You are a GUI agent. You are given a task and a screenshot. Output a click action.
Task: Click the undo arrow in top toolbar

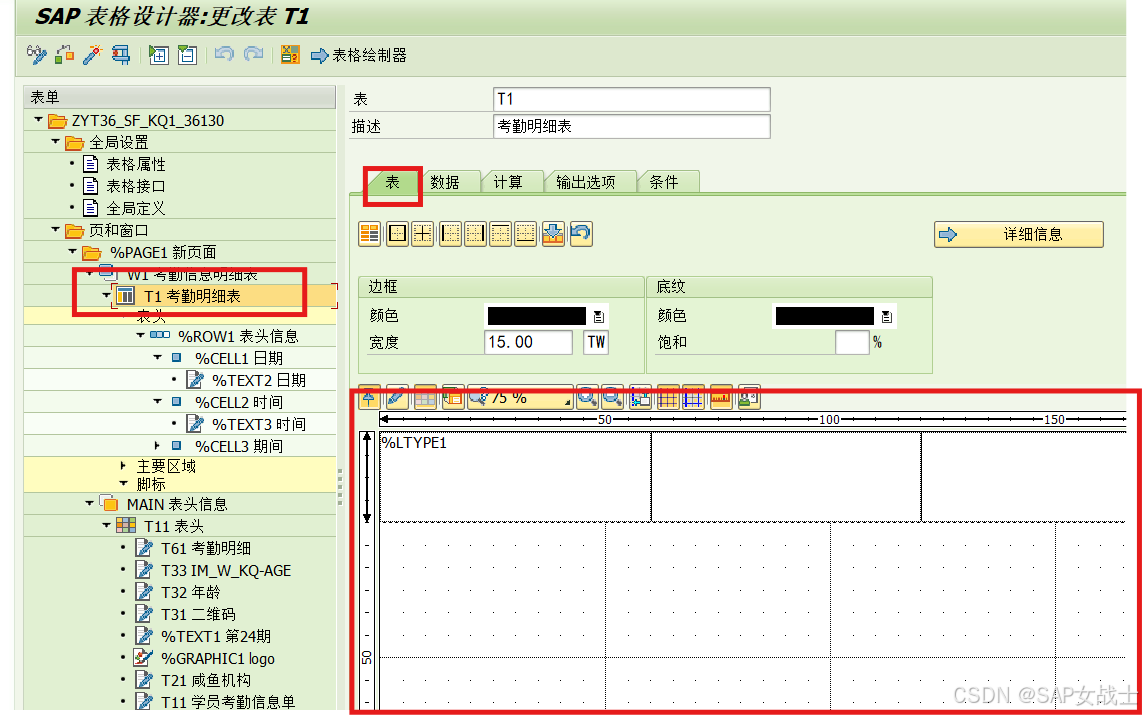pos(224,55)
